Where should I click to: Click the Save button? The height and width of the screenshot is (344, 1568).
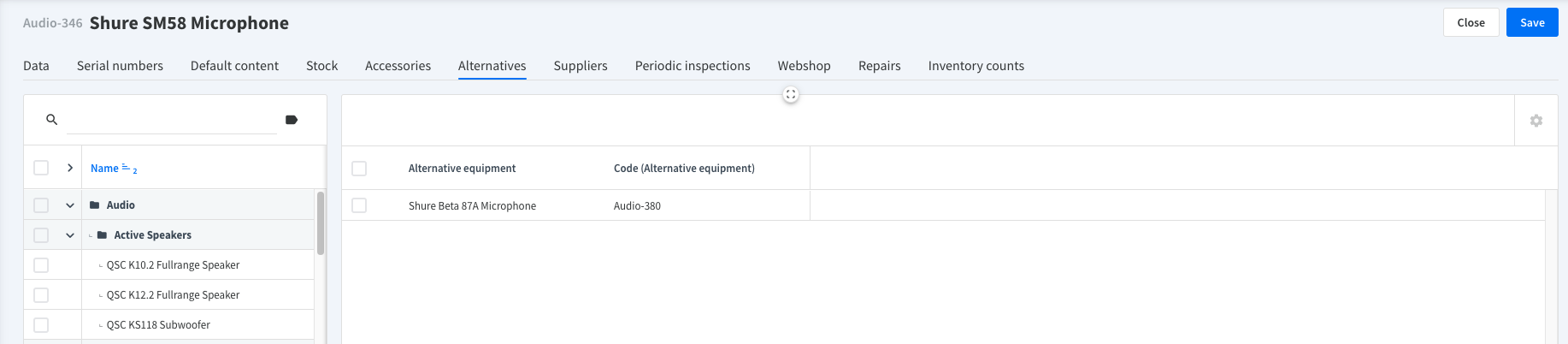pyautogui.click(x=1532, y=23)
